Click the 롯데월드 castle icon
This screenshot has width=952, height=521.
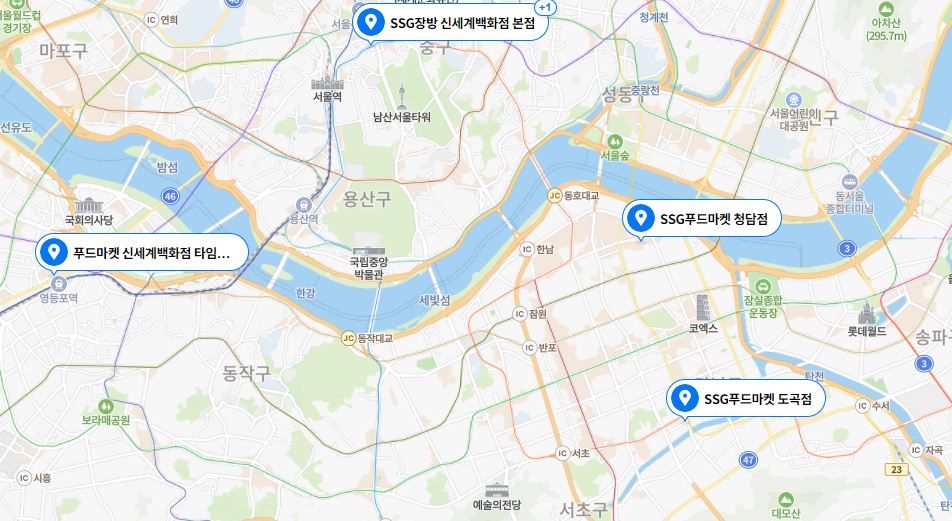pos(866,313)
